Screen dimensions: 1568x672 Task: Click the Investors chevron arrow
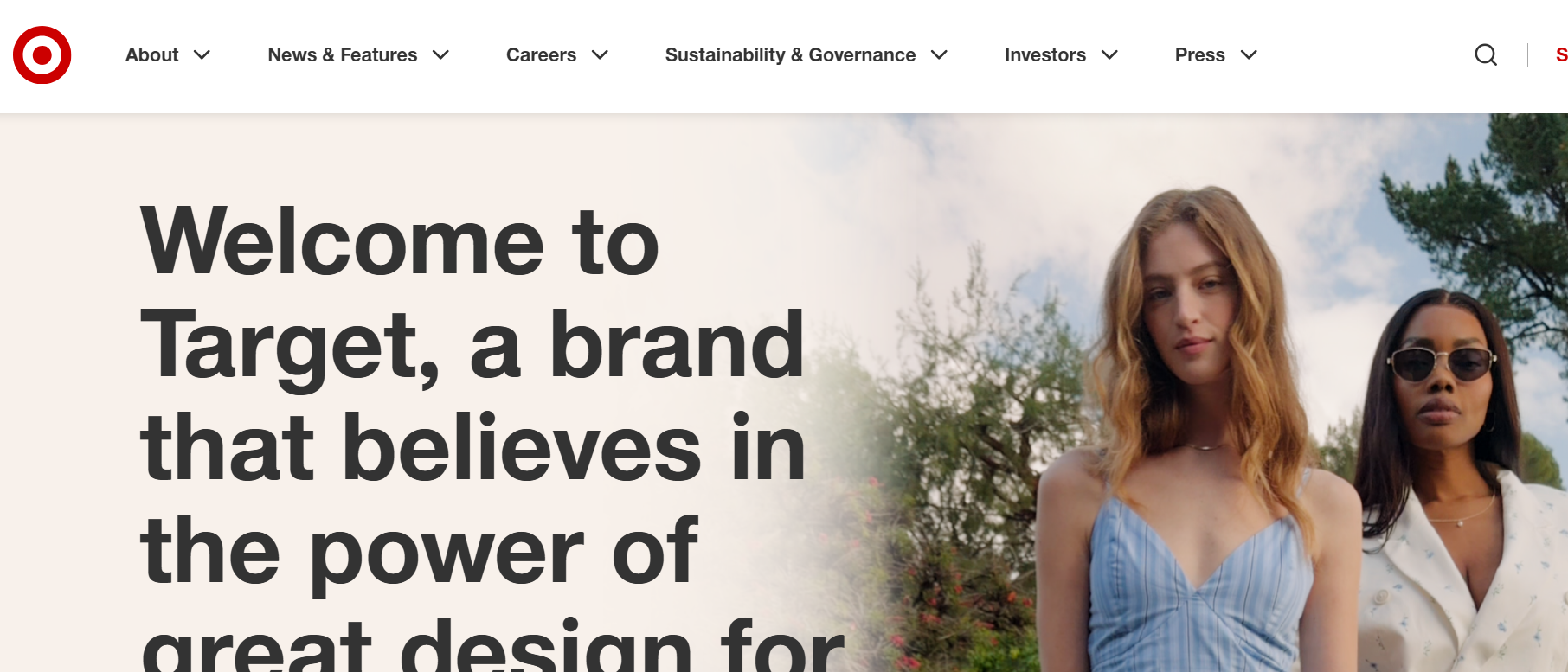coord(1109,54)
